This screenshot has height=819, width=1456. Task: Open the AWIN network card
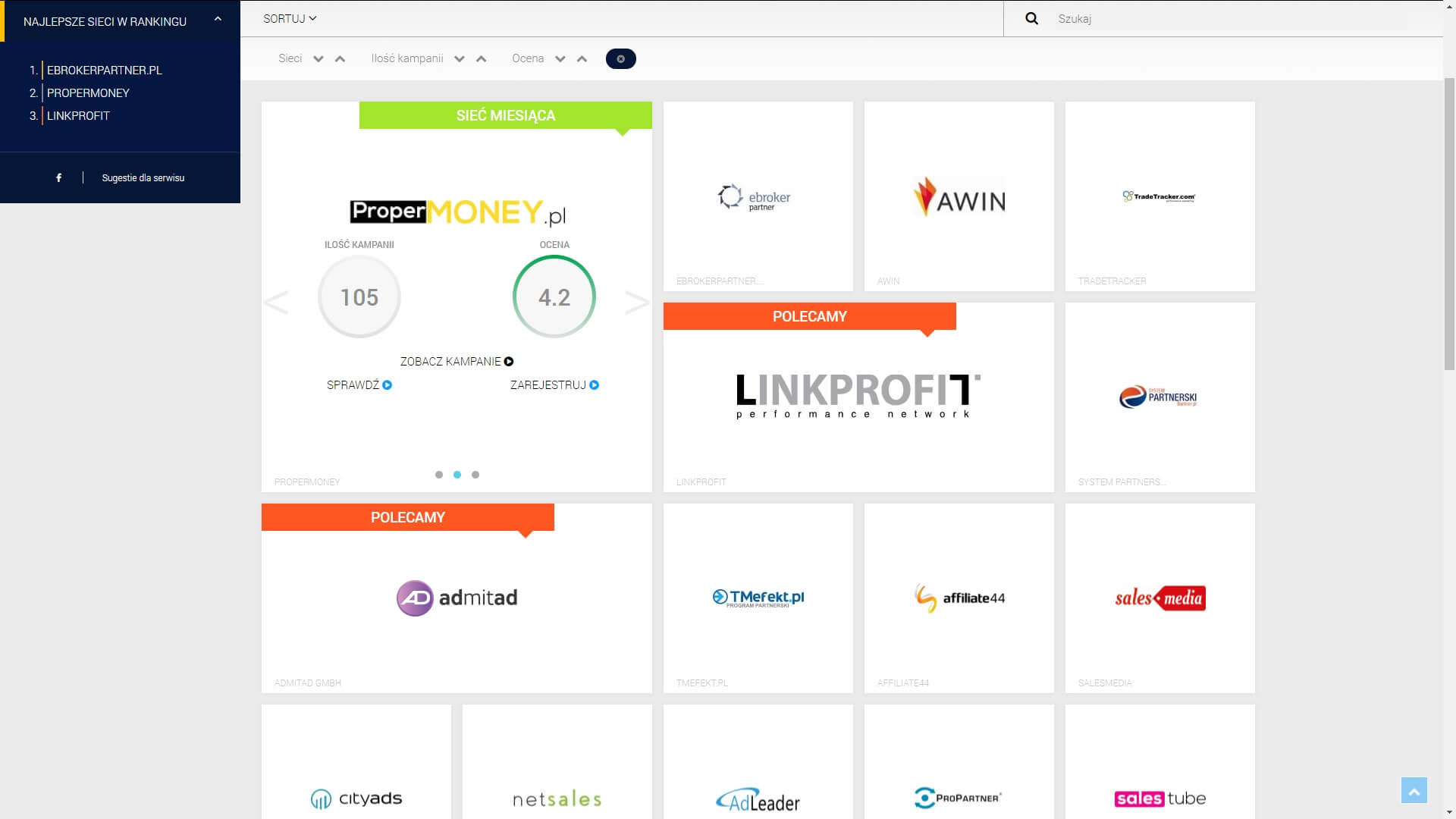tap(959, 196)
